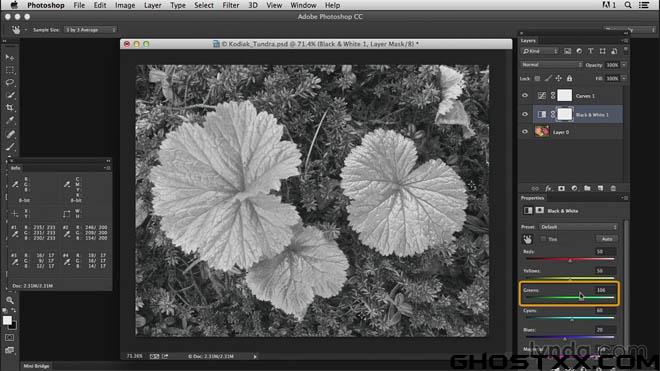The width and height of the screenshot is (660, 371).
Task: Click pixel layer filter icon in Layers panel
Action: [x=567, y=51]
